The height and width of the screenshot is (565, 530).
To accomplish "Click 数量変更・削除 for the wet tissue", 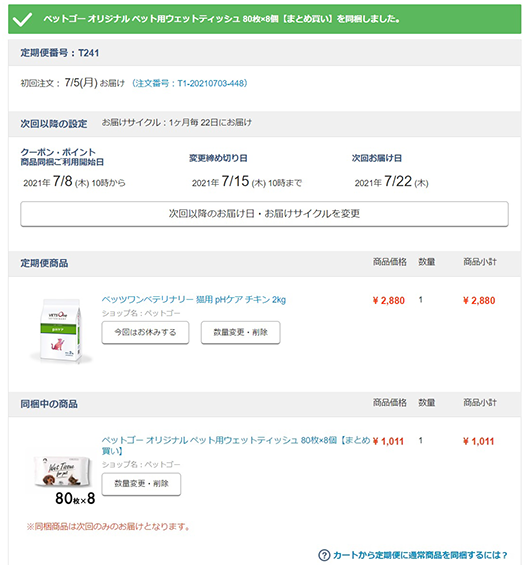I will [141, 484].
